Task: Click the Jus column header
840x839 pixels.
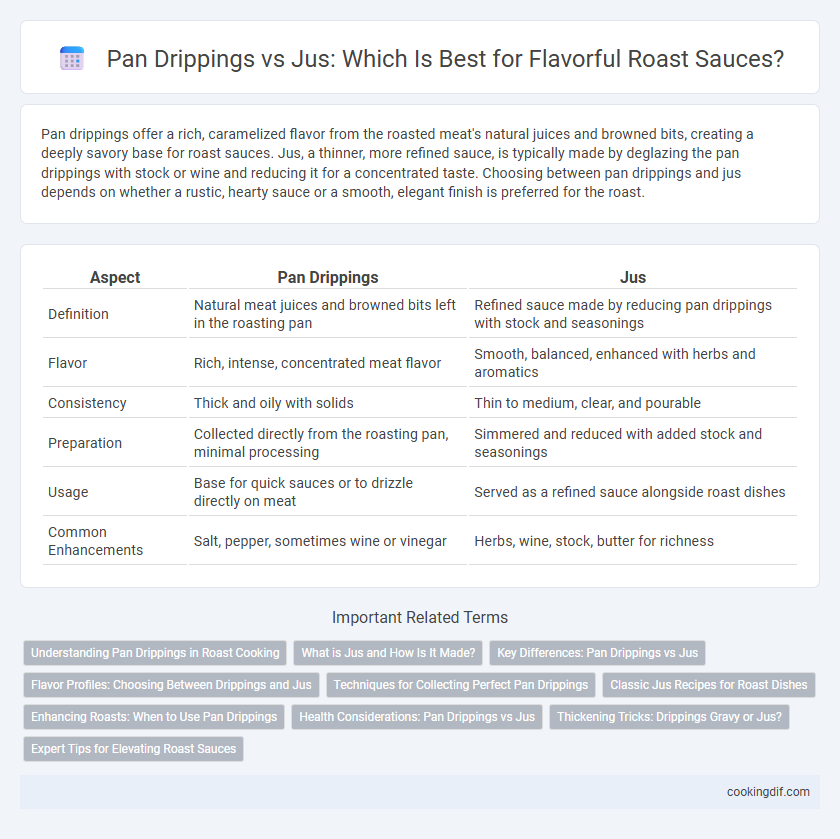Action: point(633,277)
